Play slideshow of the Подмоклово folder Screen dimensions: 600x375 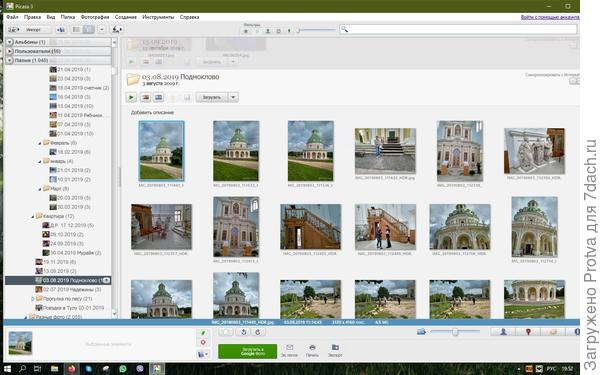tap(131, 97)
